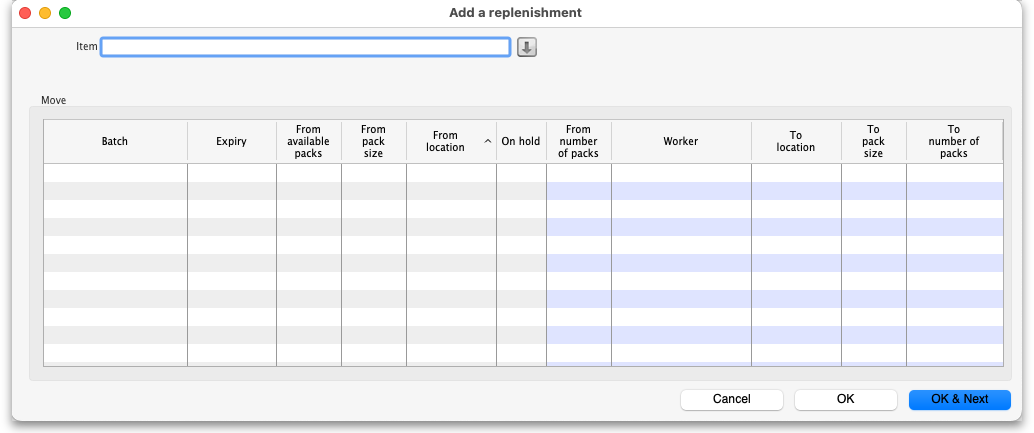
Task: Click the On hold column header
Action: (520, 142)
